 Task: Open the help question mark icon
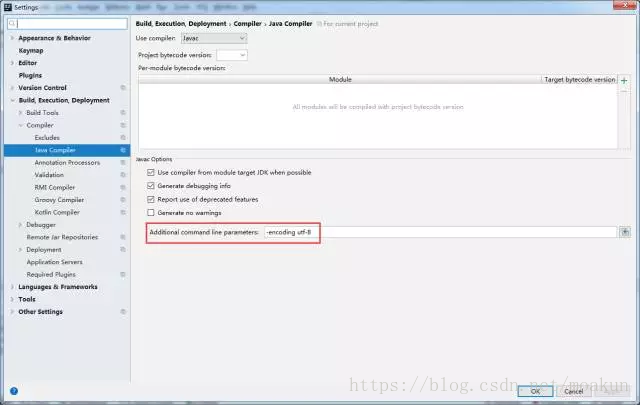14,391
